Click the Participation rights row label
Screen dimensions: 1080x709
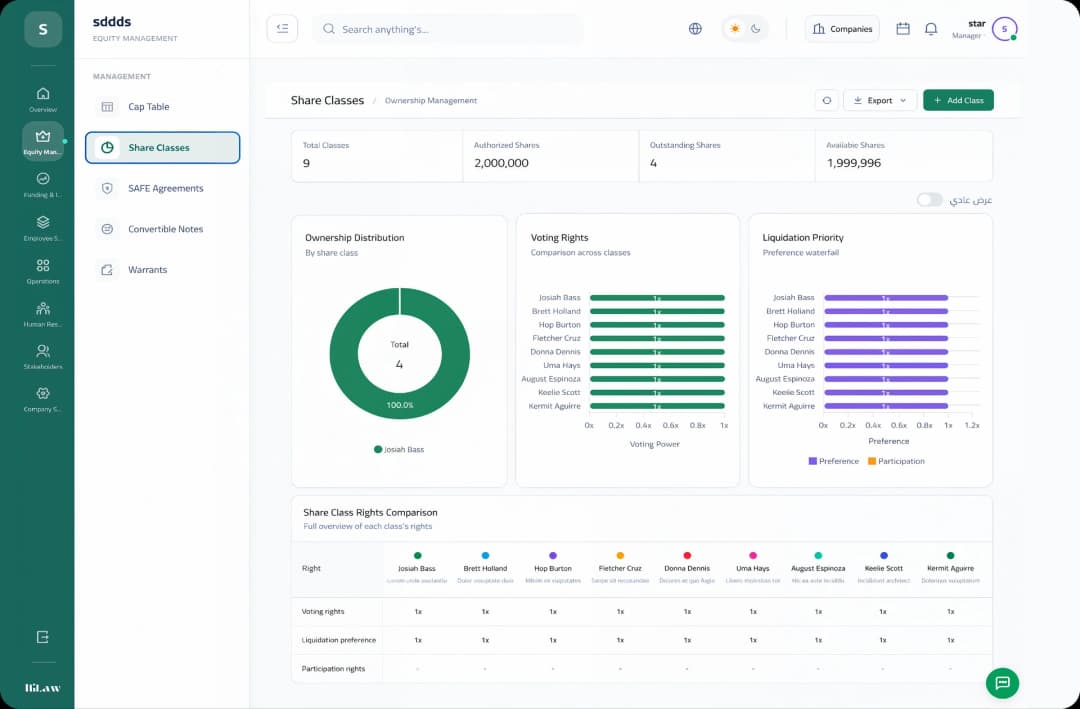[333, 668]
